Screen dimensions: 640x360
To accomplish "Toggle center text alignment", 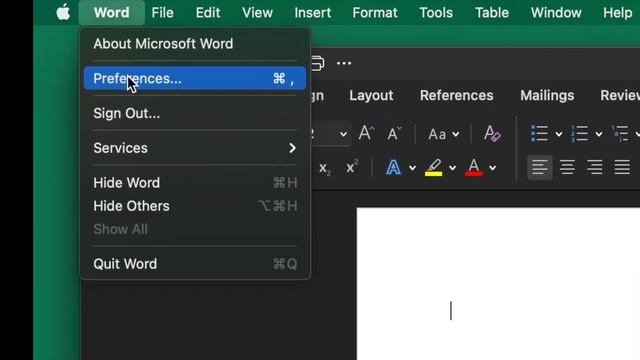I will coord(567,167).
